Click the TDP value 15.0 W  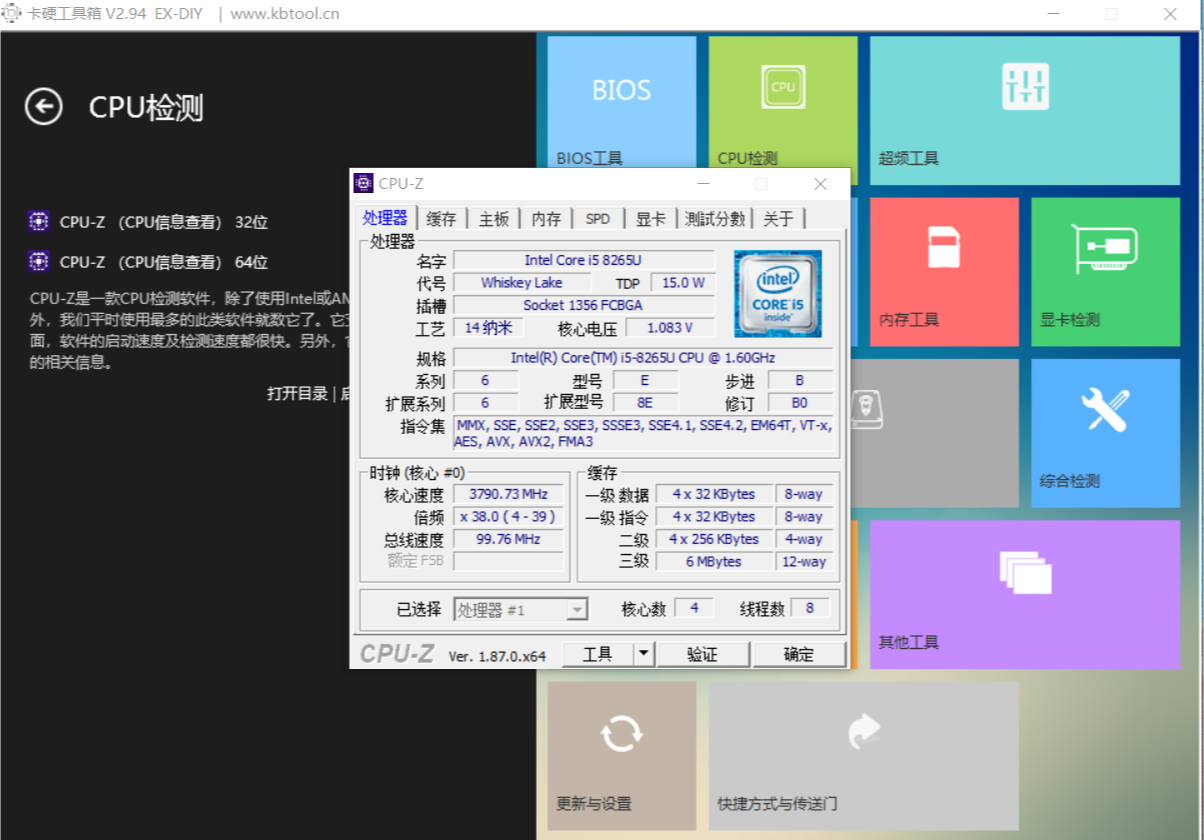tap(682, 283)
